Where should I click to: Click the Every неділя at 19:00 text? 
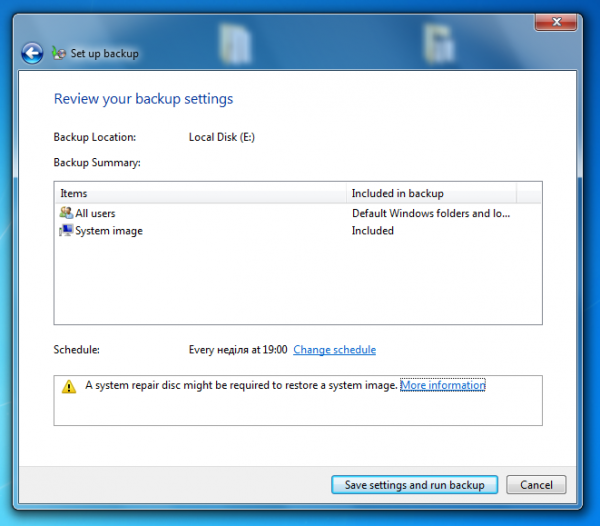click(x=238, y=350)
